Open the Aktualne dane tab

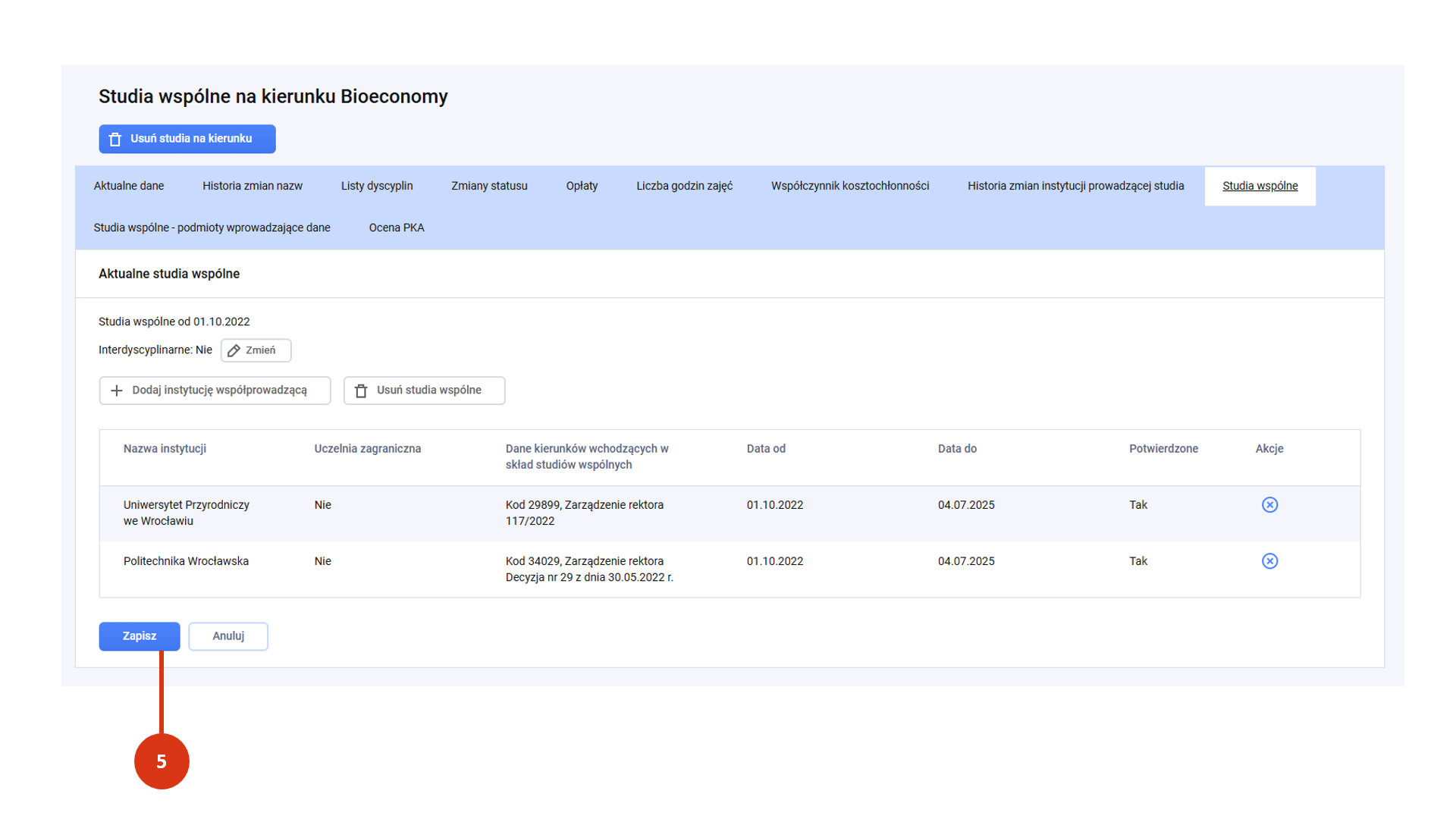(x=129, y=186)
